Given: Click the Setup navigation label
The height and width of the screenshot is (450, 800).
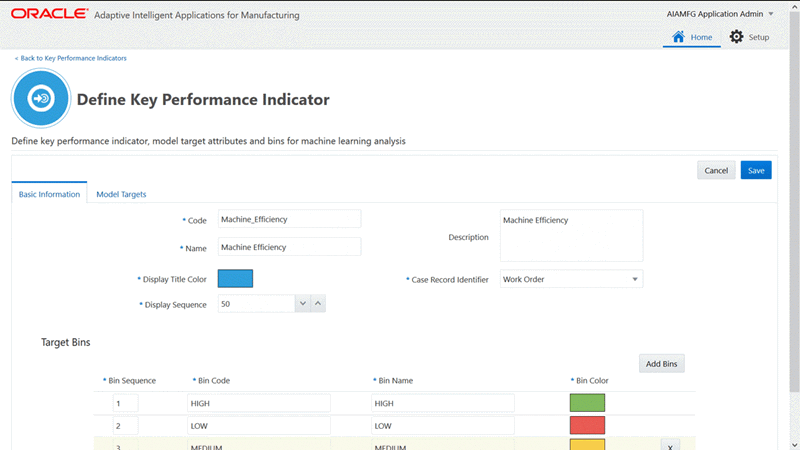Looking at the screenshot, I should (x=759, y=37).
